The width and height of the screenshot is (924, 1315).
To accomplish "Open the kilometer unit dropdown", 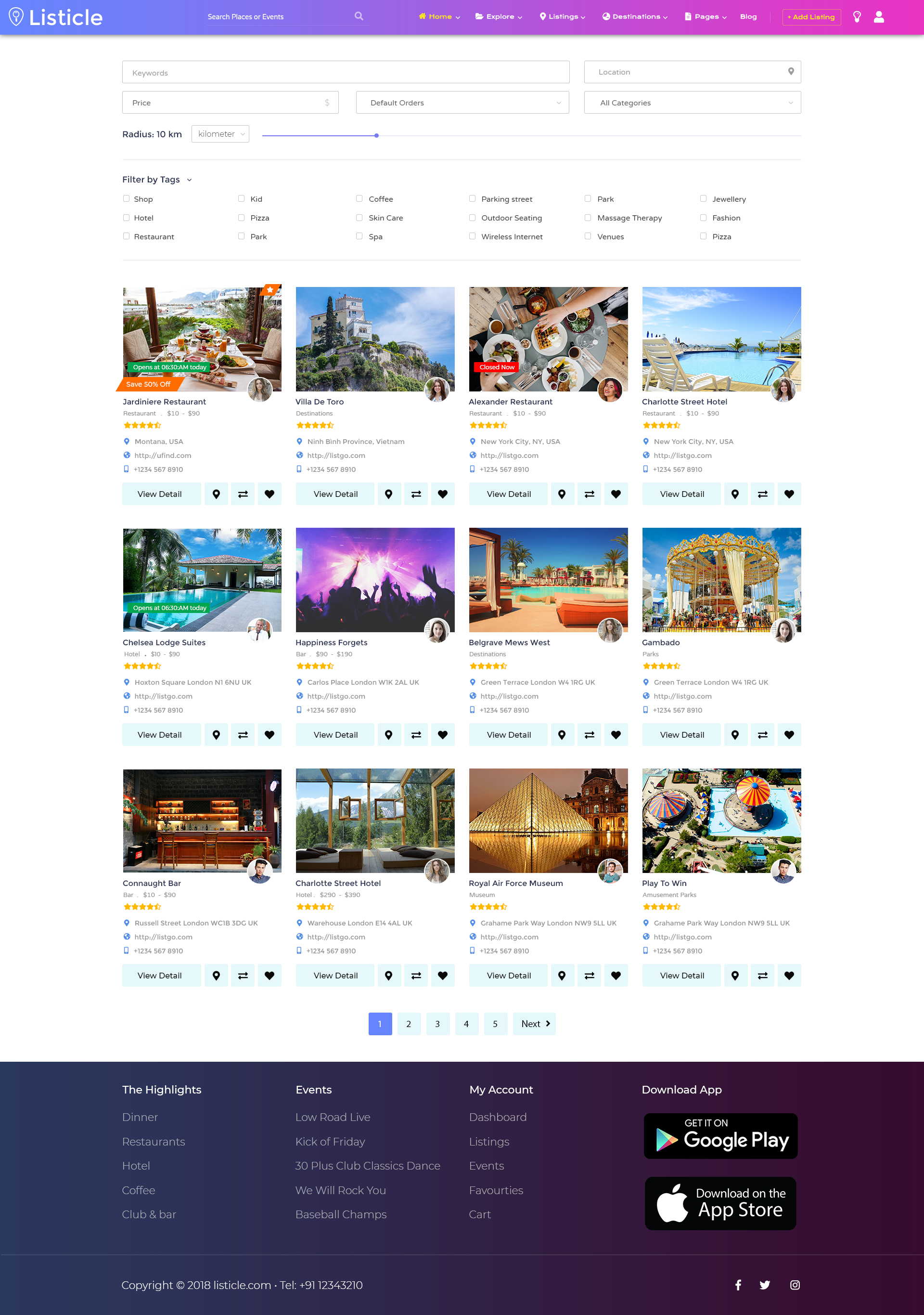I will coord(220,134).
